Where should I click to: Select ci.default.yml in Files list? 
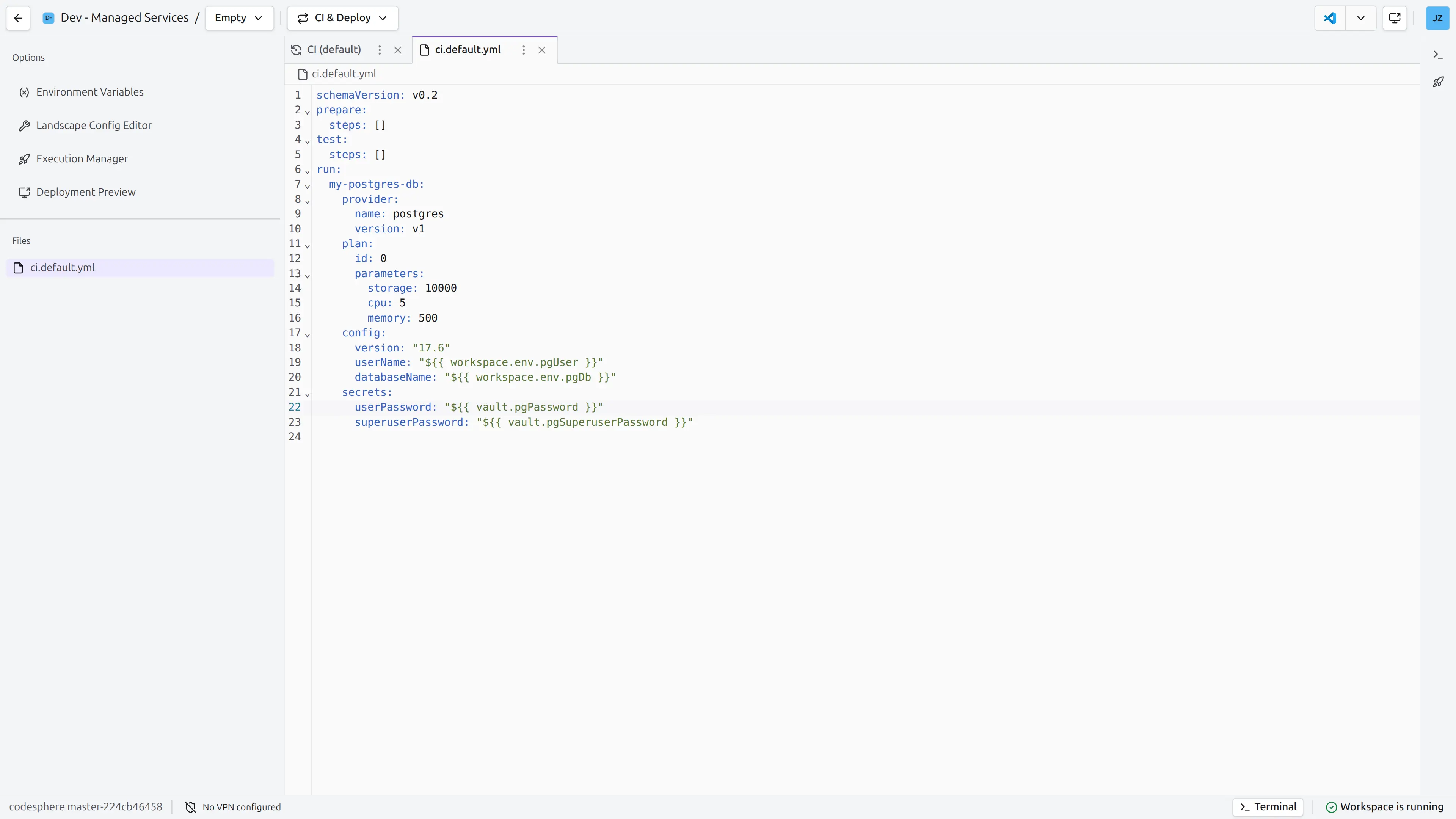point(62,268)
